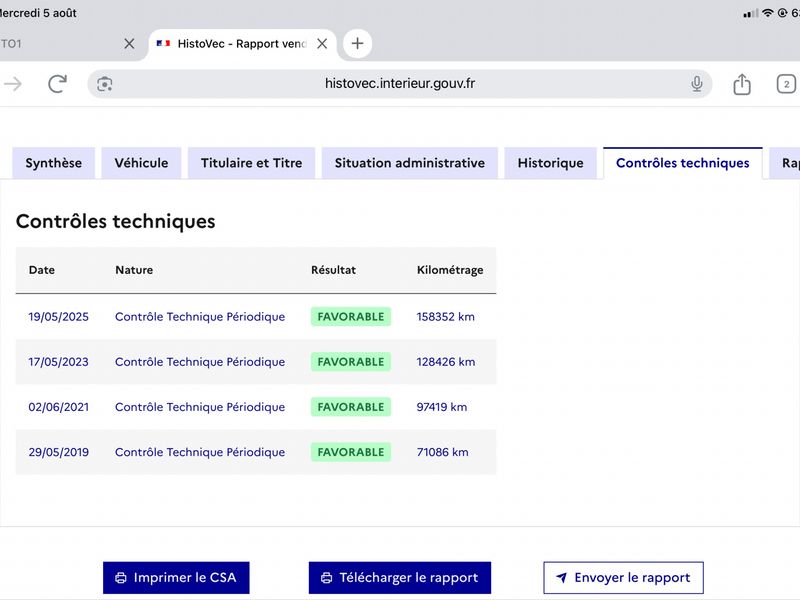Click the 71086 km mileage value
Viewport: 800px width, 600px height.
(442, 452)
